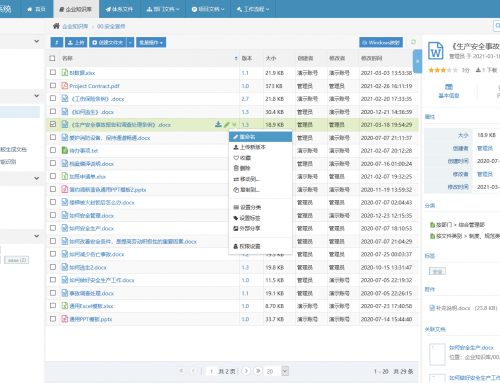Open Project Contract.pdf file link
The height and width of the screenshot is (383, 500).
[94, 86]
